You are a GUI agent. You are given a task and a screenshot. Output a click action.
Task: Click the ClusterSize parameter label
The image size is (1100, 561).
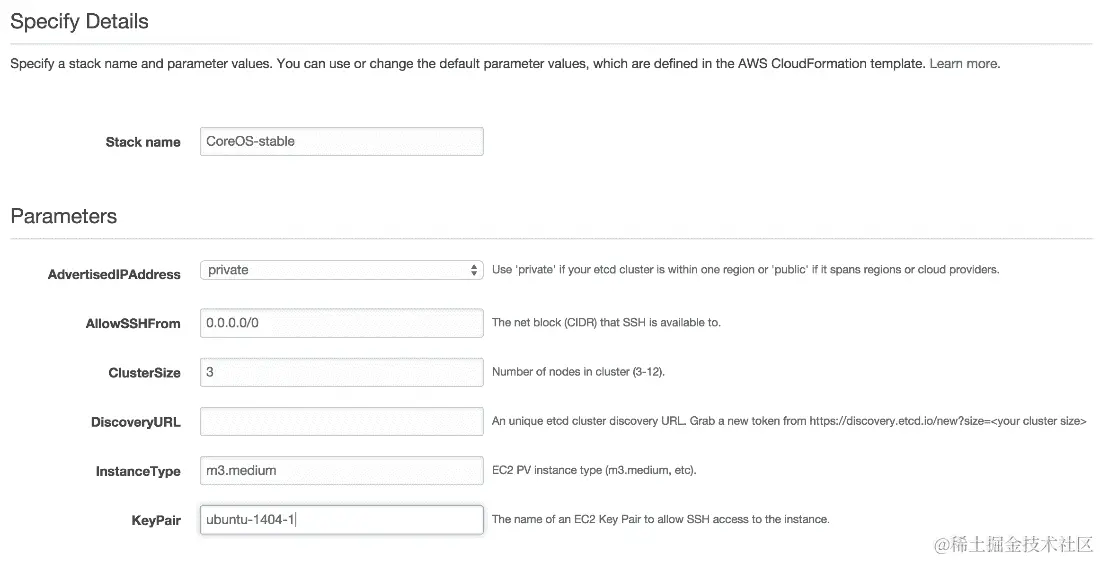pos(144,373)
